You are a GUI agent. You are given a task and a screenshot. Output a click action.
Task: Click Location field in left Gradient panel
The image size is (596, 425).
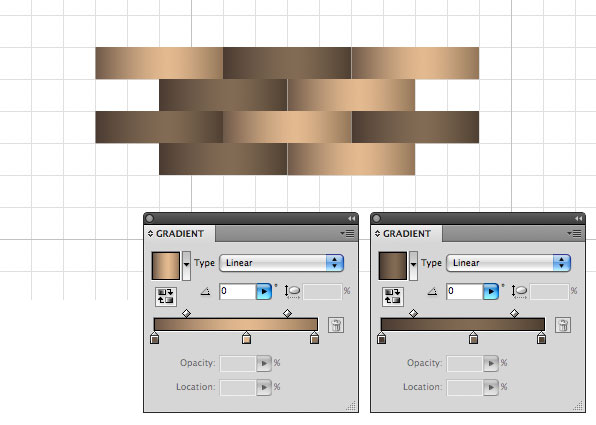238,387
